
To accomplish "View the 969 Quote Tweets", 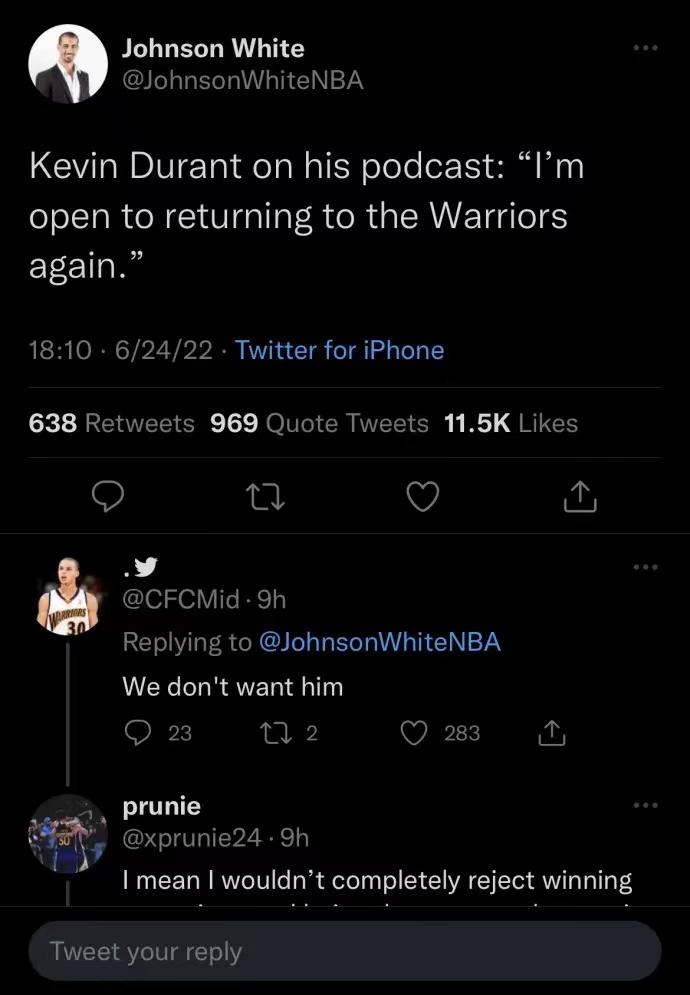I will [319, 423].
